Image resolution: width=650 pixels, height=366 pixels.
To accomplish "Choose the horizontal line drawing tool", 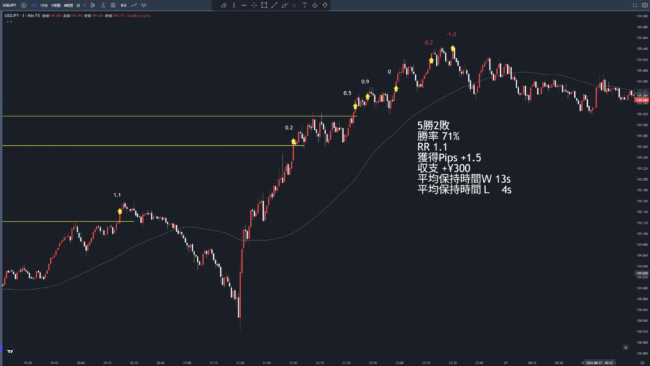I will pyautogui.click(x=244, y=5).
